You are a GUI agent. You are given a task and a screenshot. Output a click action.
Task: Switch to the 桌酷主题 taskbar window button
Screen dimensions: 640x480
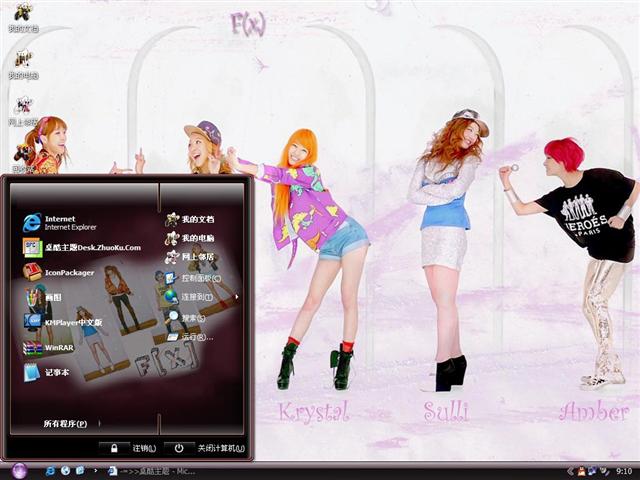(x=151, y=471)
